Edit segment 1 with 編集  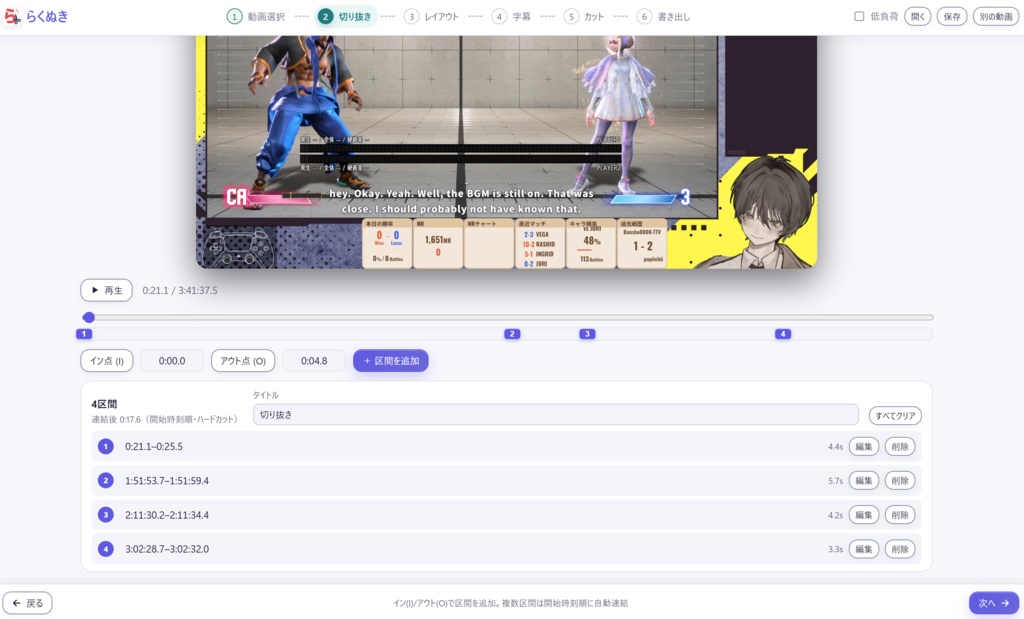tap(863, 447)
